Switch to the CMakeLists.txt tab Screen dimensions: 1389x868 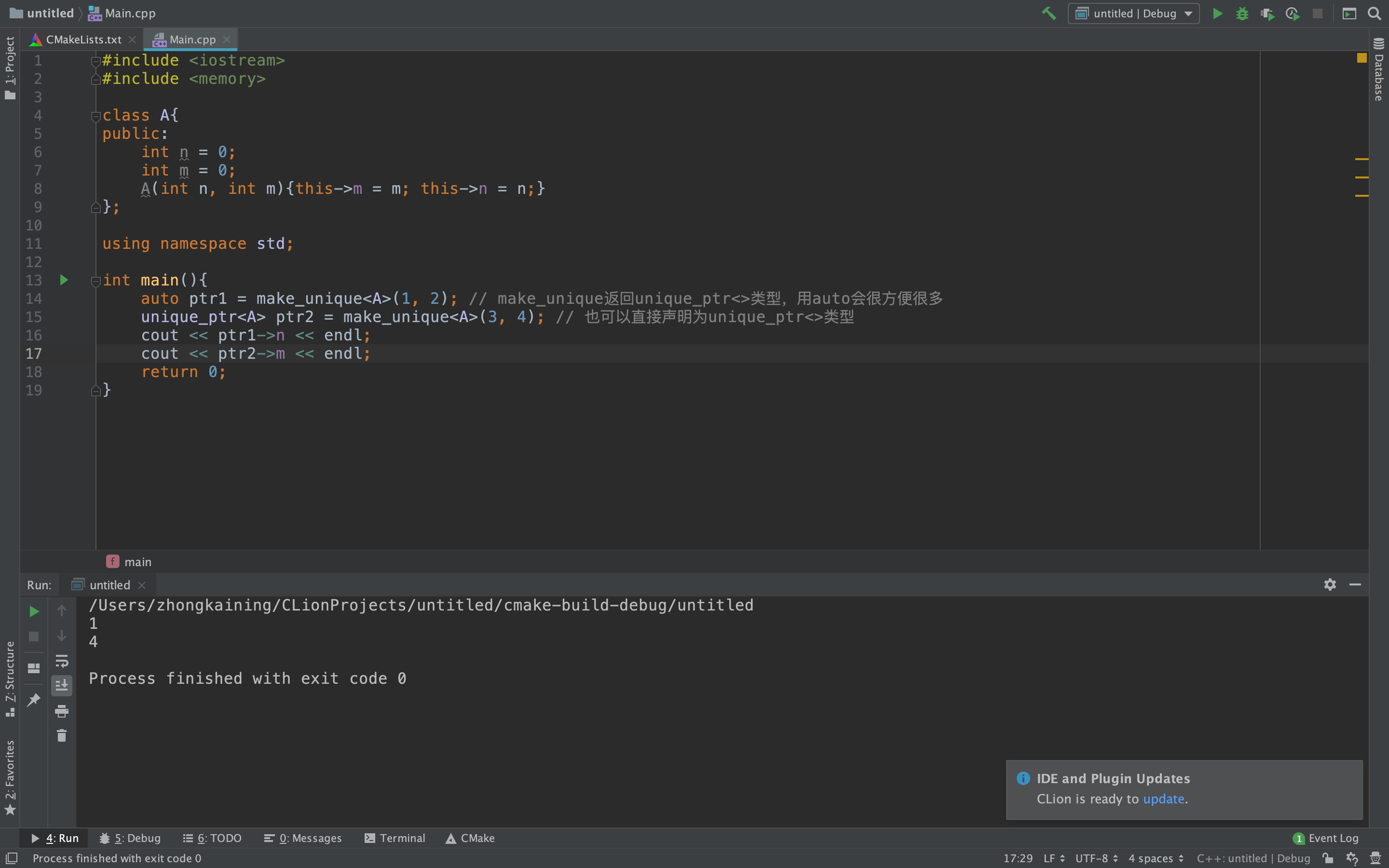click(83, 40)
